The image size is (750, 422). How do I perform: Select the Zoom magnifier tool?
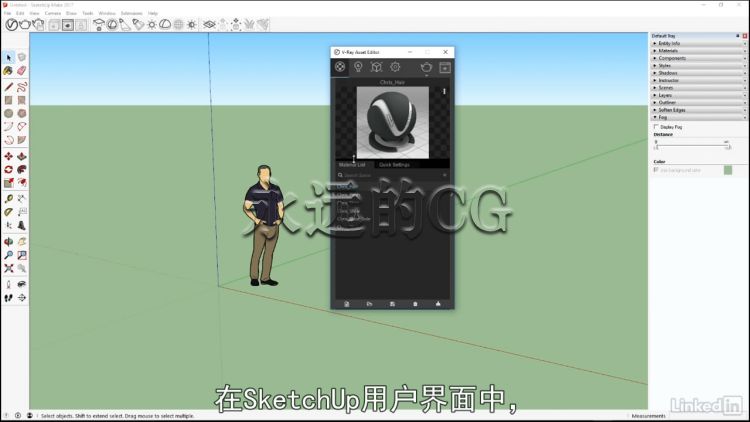click(9, 255)
